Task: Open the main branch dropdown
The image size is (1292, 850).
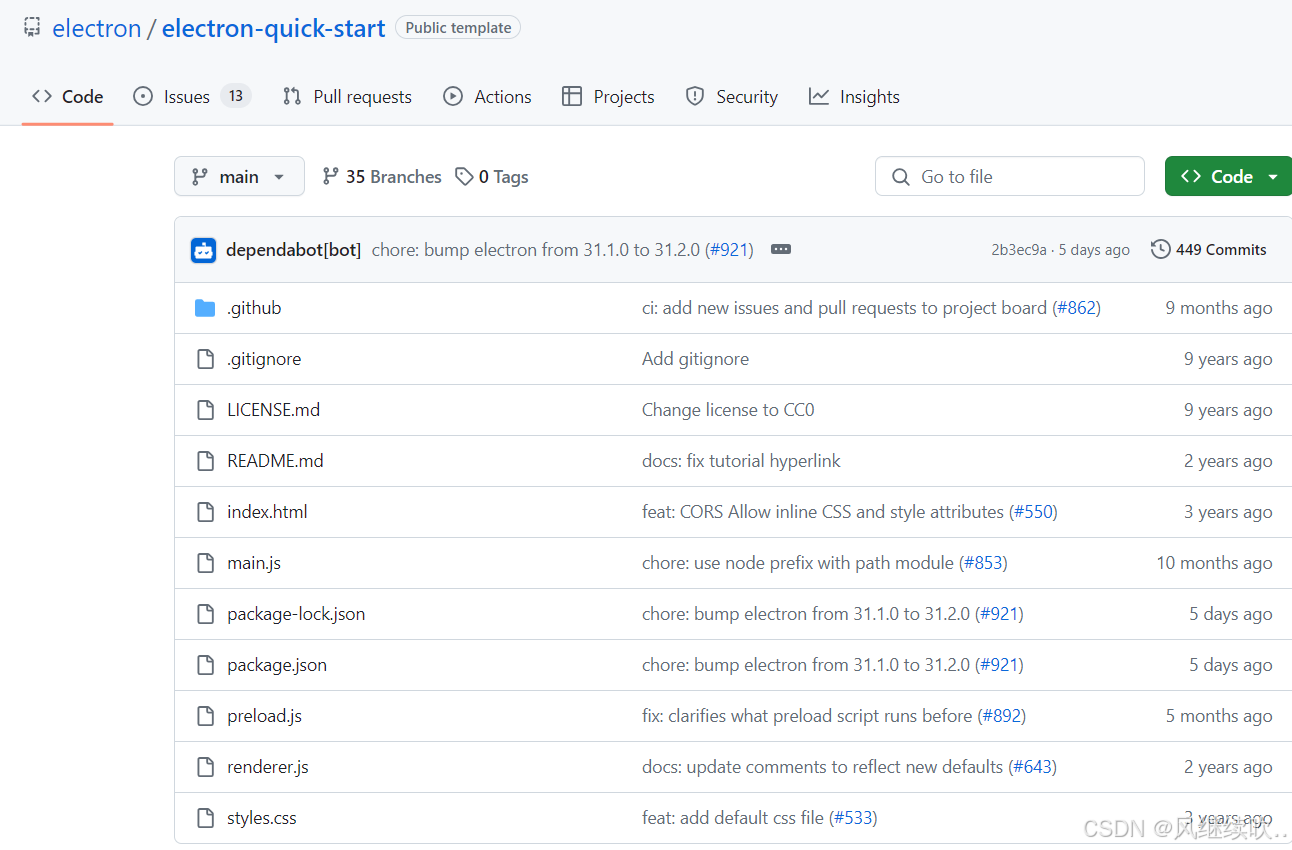Action: pos(238,177)
